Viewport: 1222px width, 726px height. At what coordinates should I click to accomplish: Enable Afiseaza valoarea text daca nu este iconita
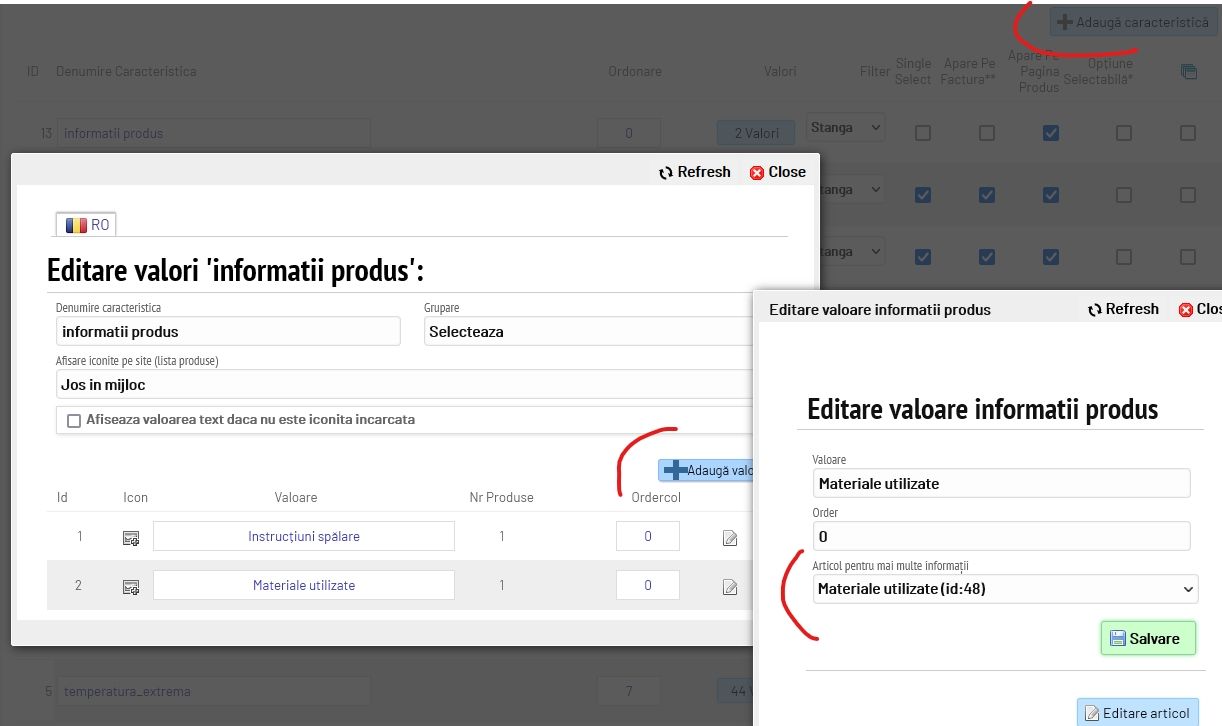[x=74, y=421]
